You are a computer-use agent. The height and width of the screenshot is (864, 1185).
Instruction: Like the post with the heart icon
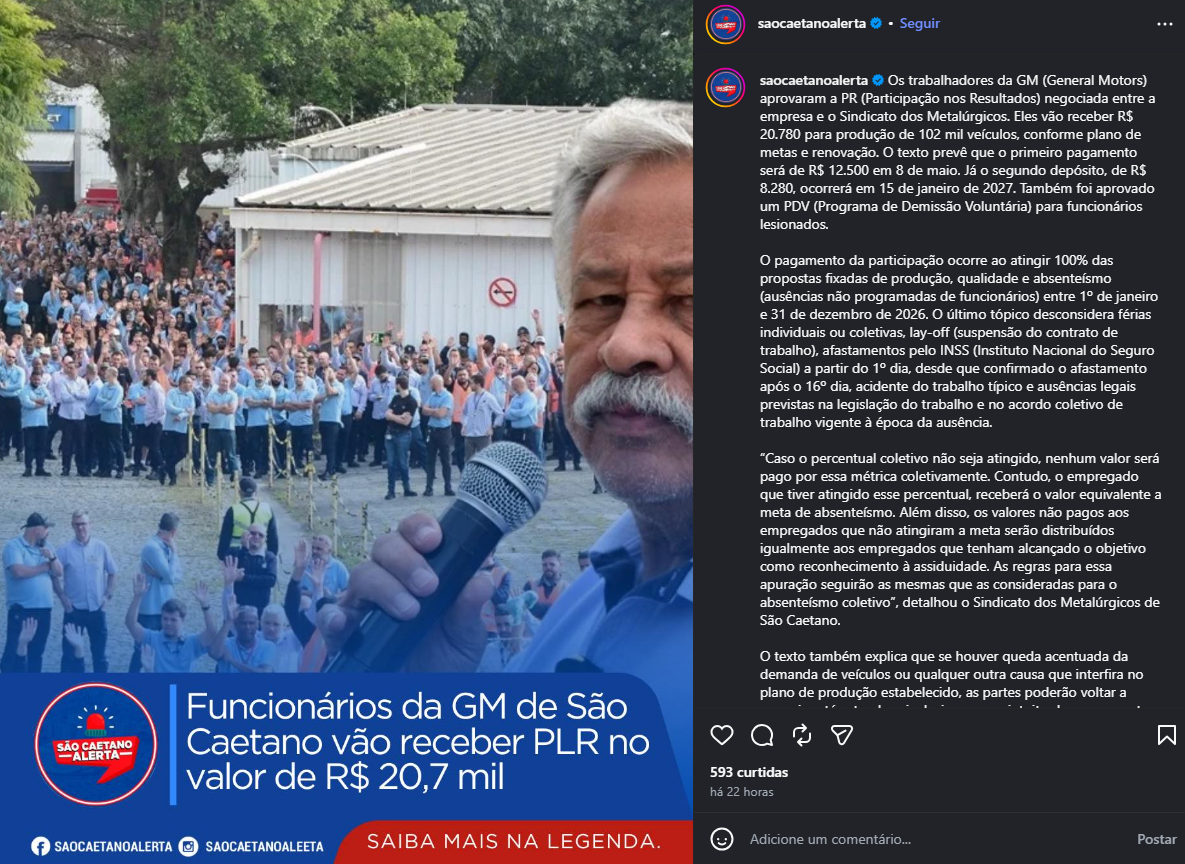tap(722, 735)
